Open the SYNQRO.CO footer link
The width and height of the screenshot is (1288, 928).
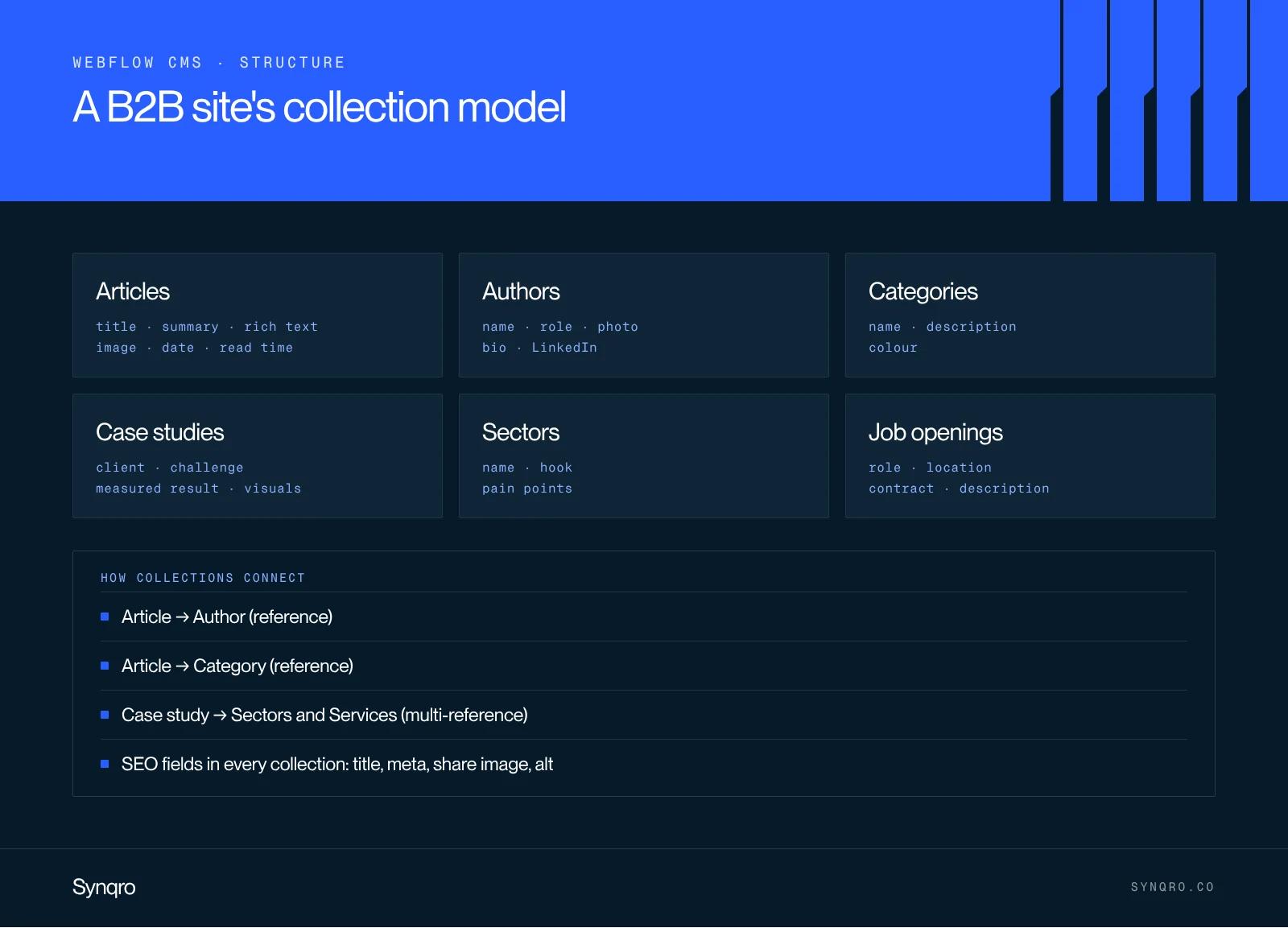click(x=1172, y=887)
